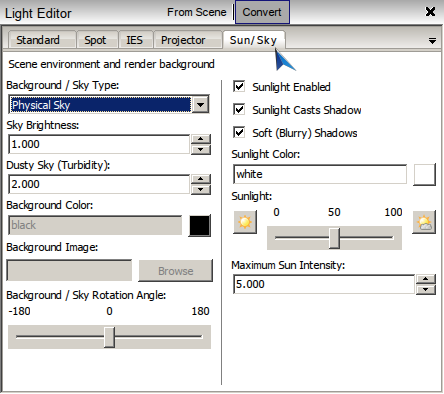The image size is (444, 394).
Task: Click the white Sunlight Color swatch
Action: pyautogui.click(x=424, y=174)
